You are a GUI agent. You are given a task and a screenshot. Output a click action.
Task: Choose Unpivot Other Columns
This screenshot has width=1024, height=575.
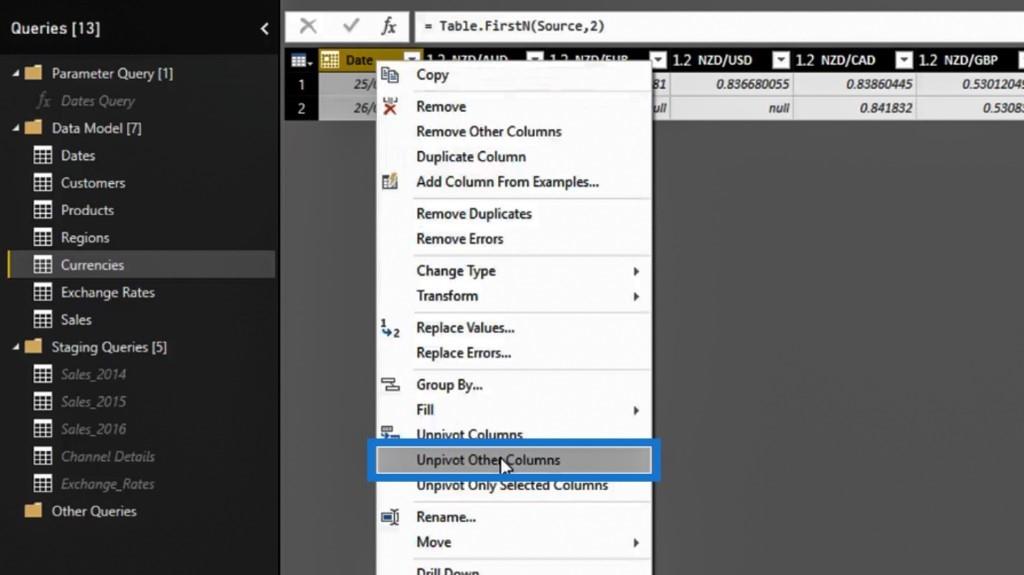point(514,460)
